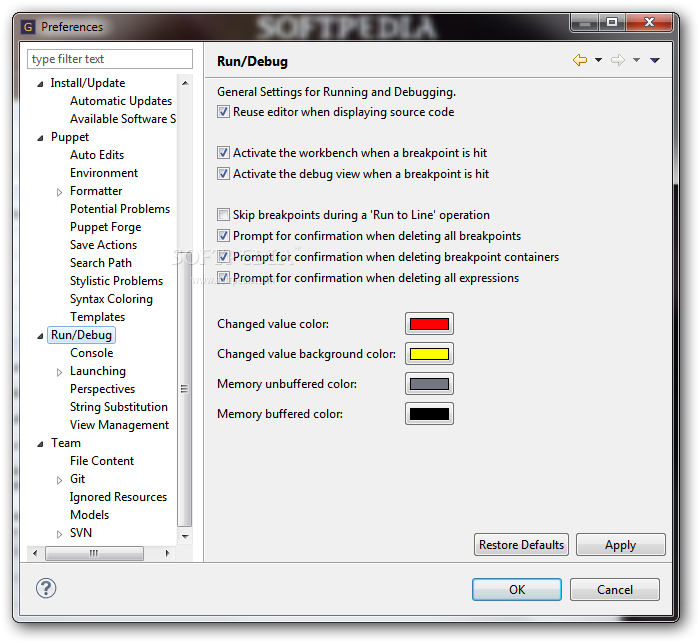Select Auto Edits under Puppet
Screen dimensions: 700x643
[97, 155]
